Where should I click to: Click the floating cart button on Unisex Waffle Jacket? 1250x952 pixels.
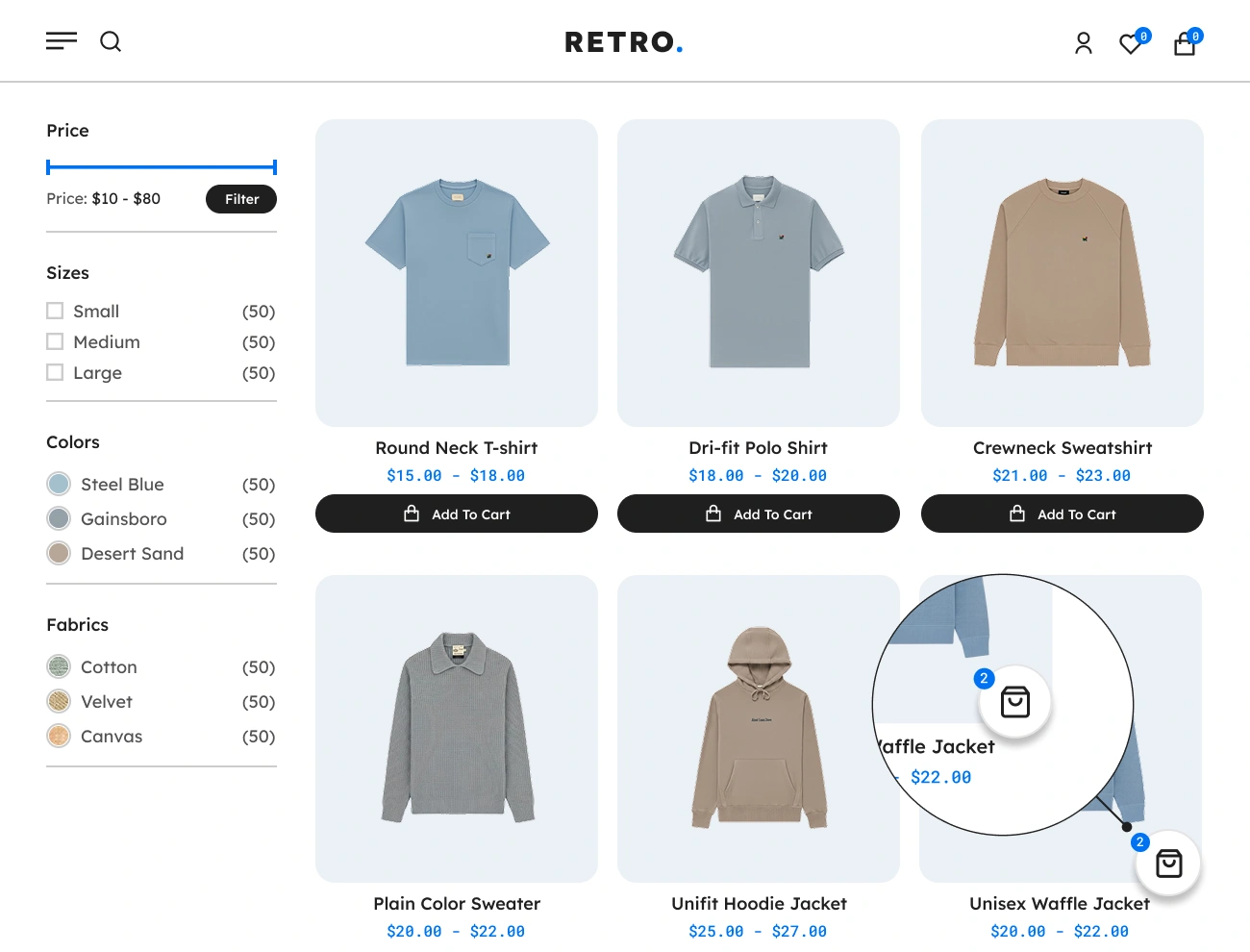pyautogui.click(x=1168, y=864)
